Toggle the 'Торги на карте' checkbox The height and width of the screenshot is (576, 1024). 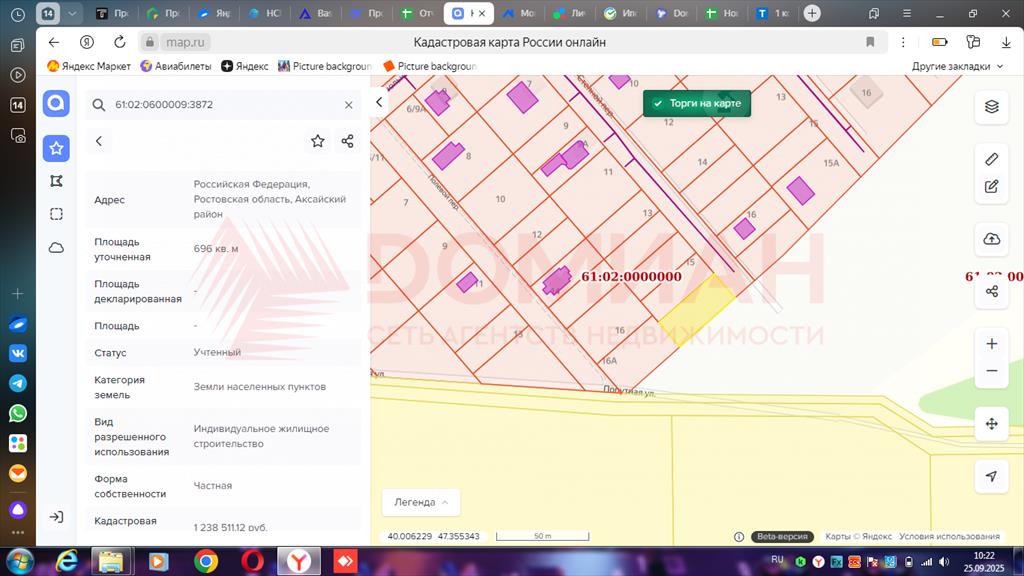tap(658, 103)
